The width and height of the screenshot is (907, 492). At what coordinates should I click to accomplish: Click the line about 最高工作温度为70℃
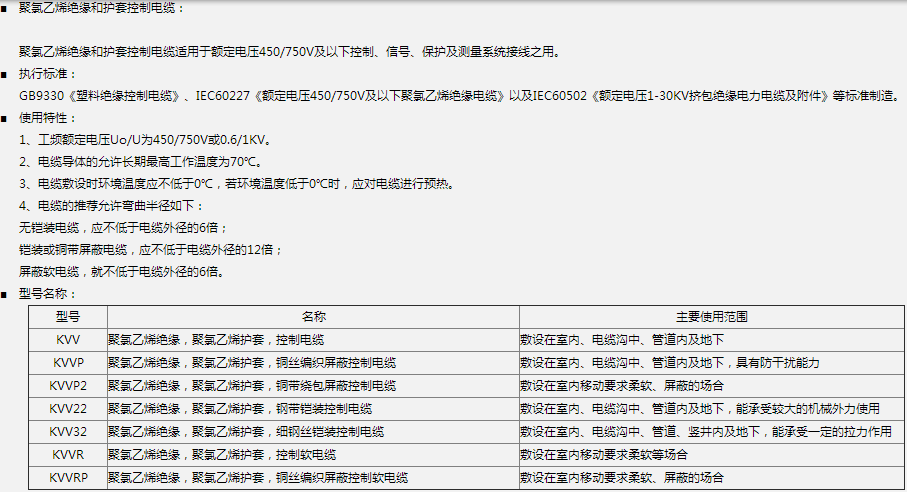pyautogui.click(x=140, y=162)
